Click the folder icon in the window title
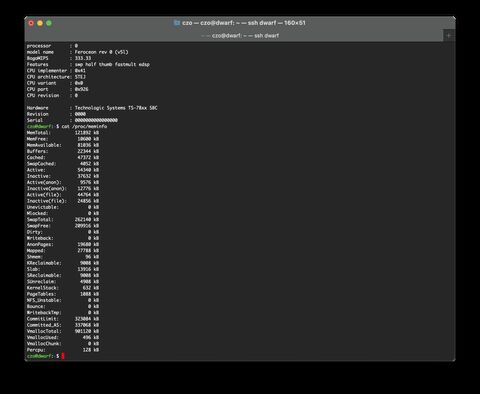 coord(177,23)
